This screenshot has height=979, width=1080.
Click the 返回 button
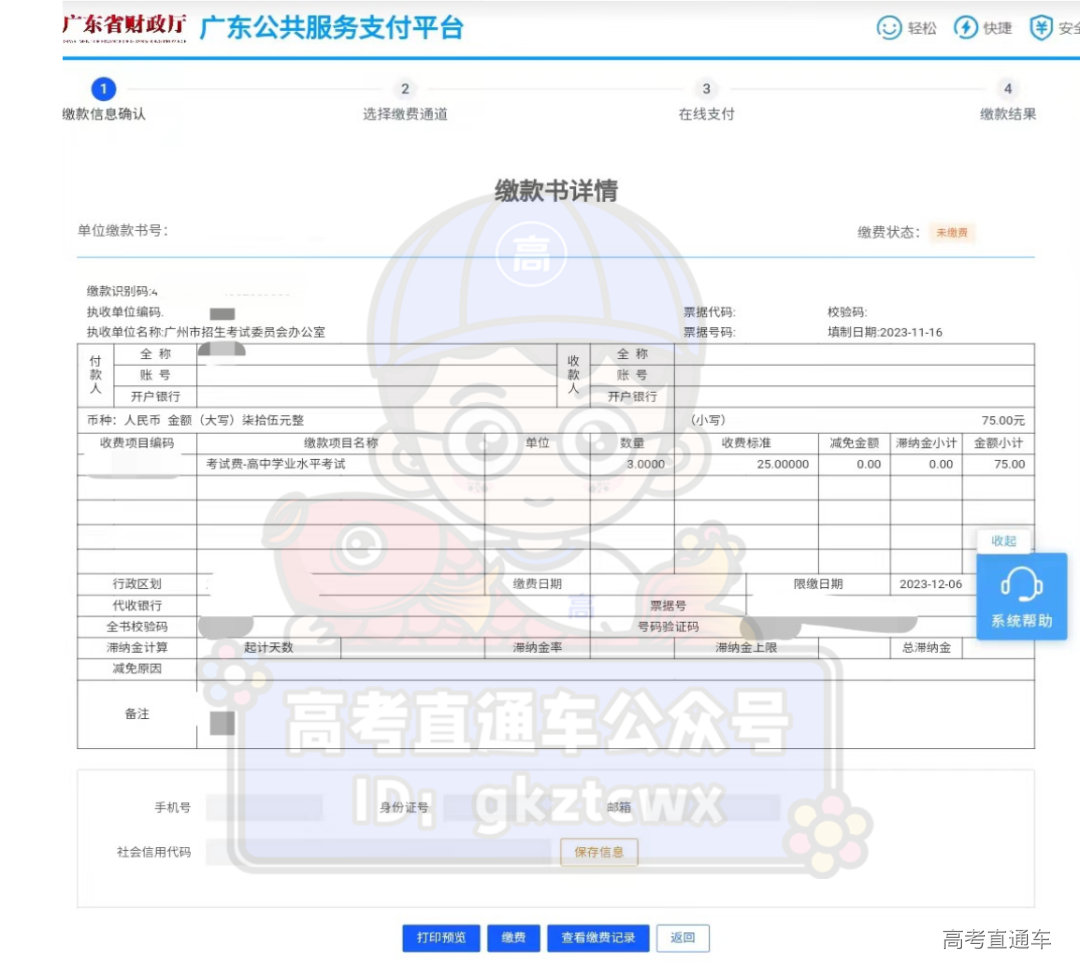click(x=683, y=938)
